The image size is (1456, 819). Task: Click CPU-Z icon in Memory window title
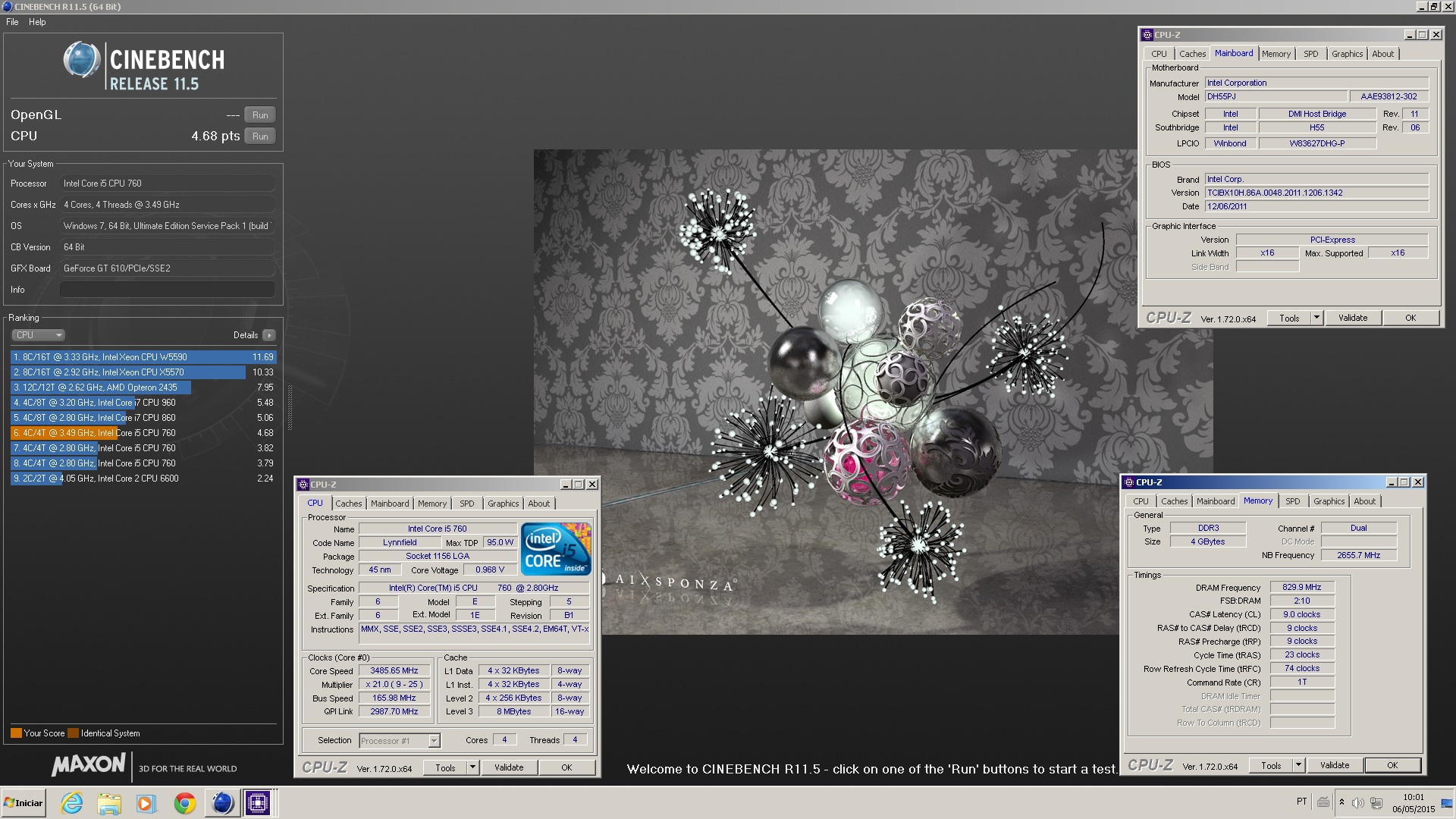click(1129, 482)
